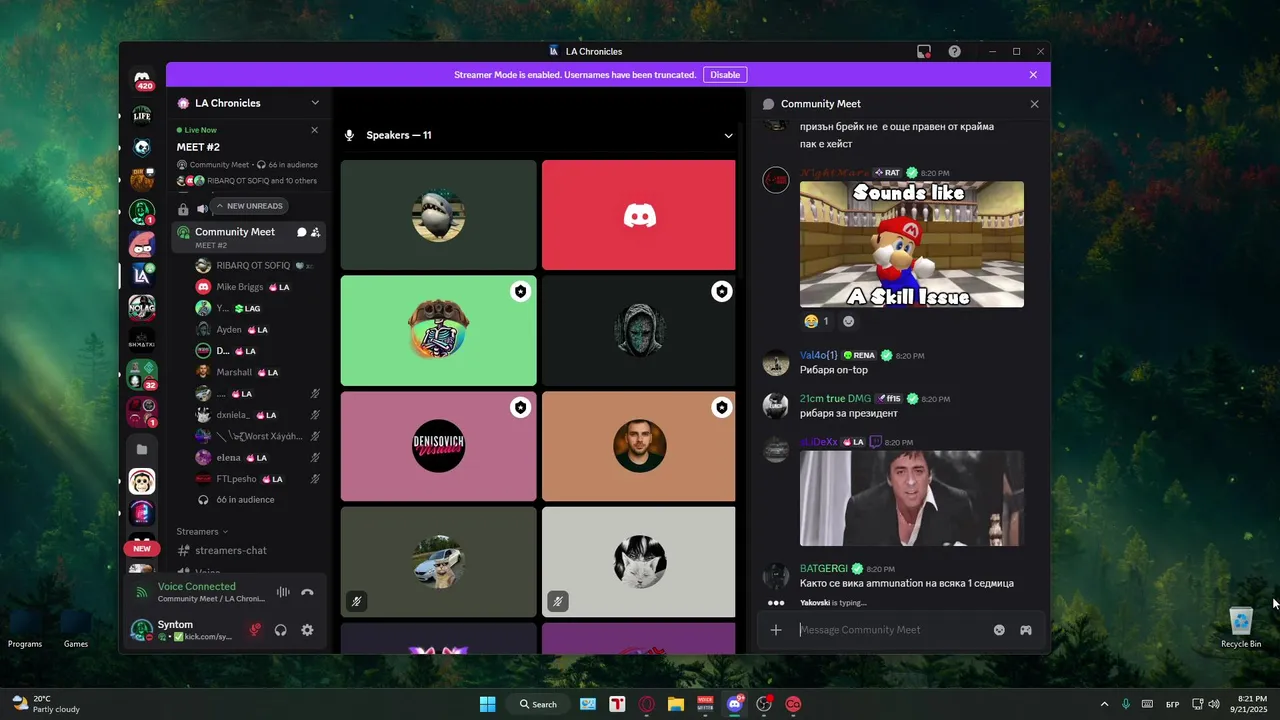Viewport: 1280px width, 720px height.
Task: Collapse the Streamers category
Action: coord(202,531)
